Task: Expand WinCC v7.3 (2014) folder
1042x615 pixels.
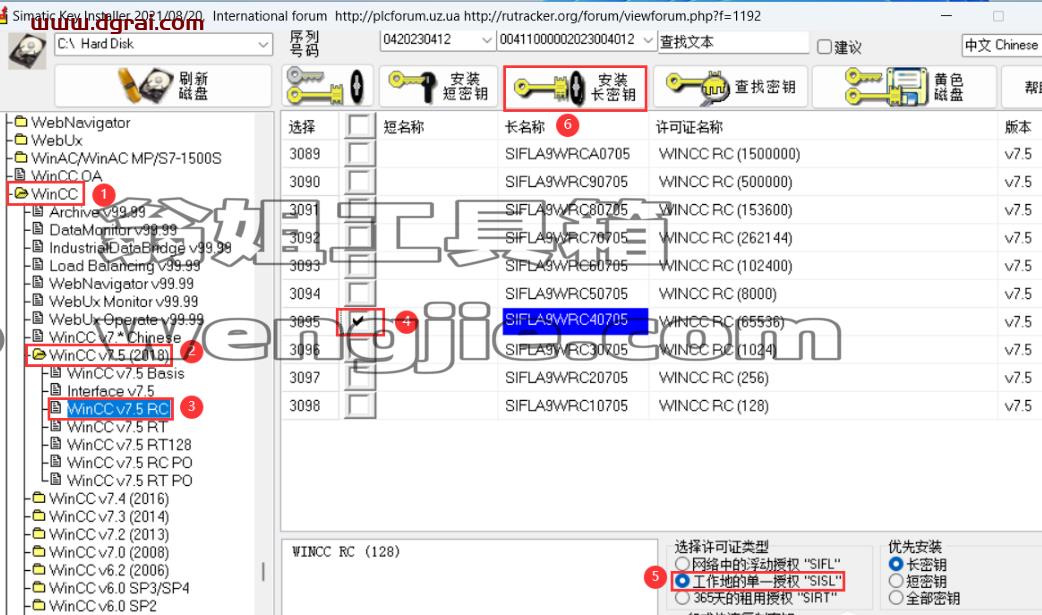Action: pos(108,517)
